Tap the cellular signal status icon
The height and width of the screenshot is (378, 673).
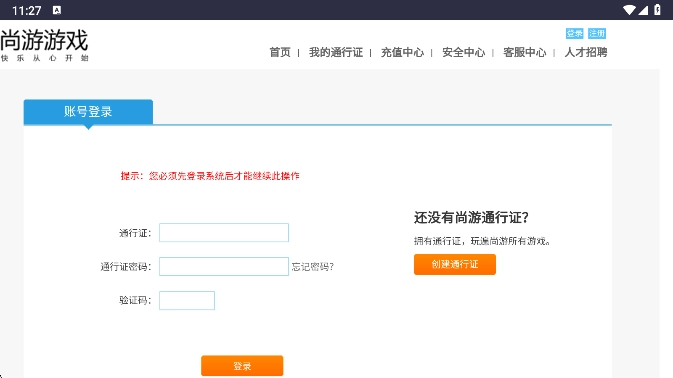pos(643,10)
